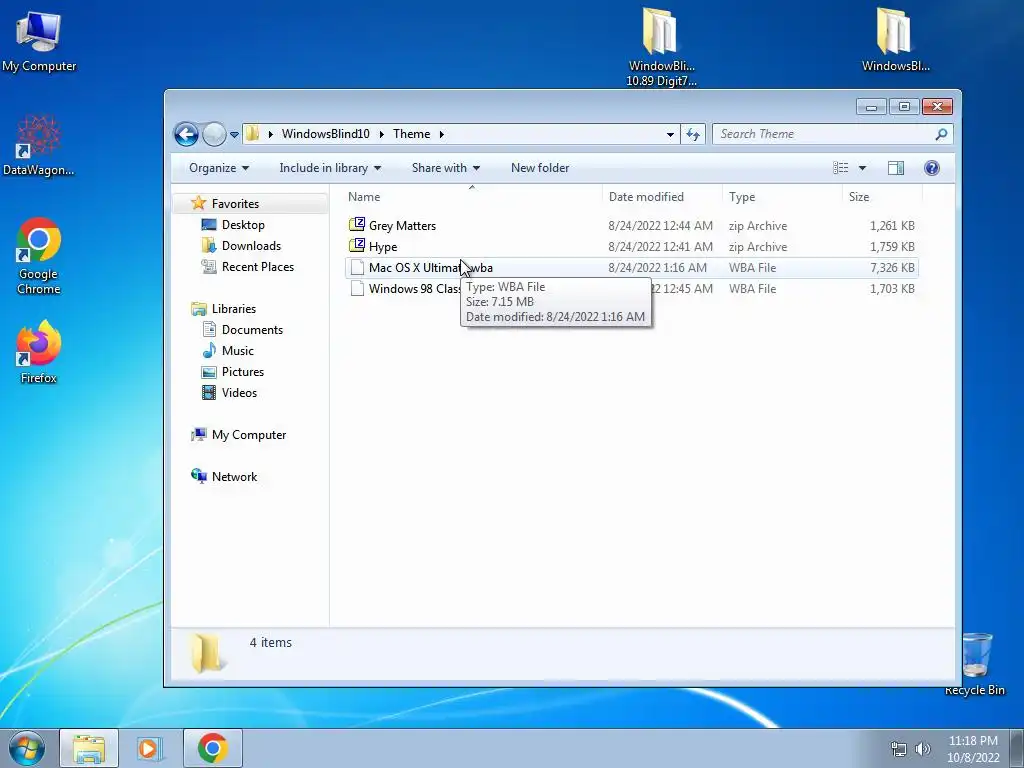Select the Hype zip archive icon
Screen dimensions: 1024x768
tap(357, 246)
